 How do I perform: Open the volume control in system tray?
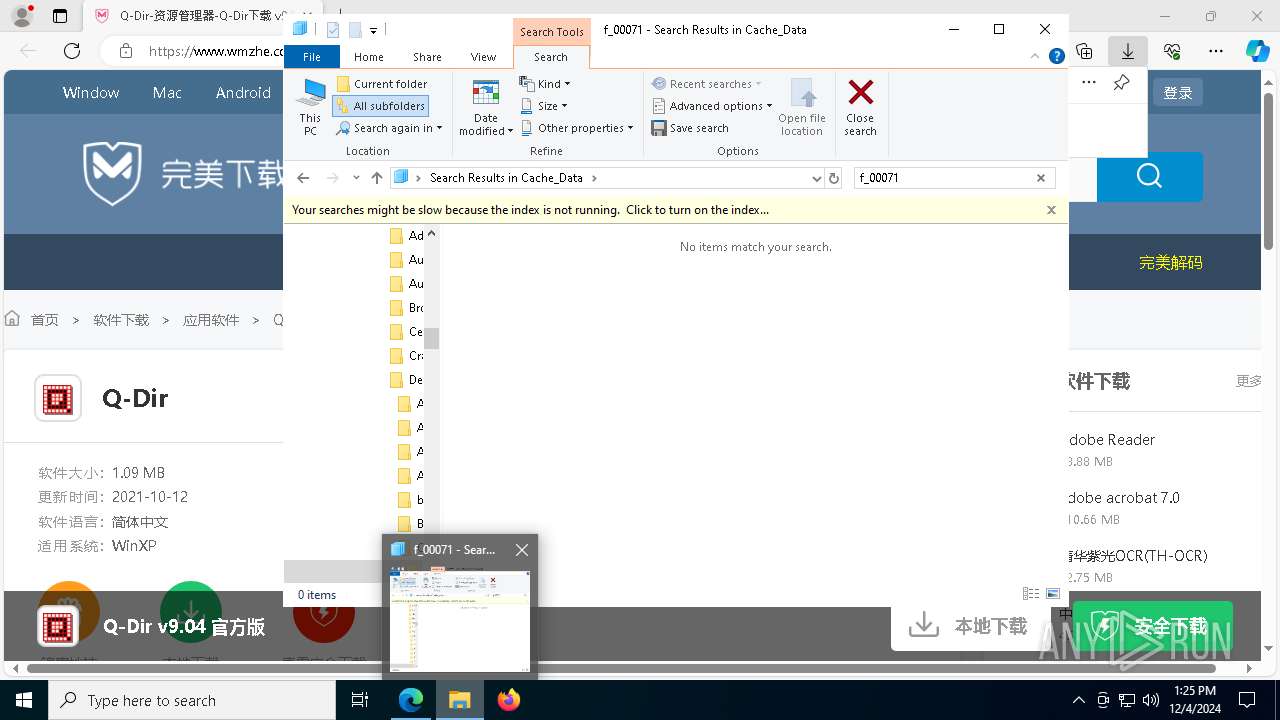[1151, 700]
